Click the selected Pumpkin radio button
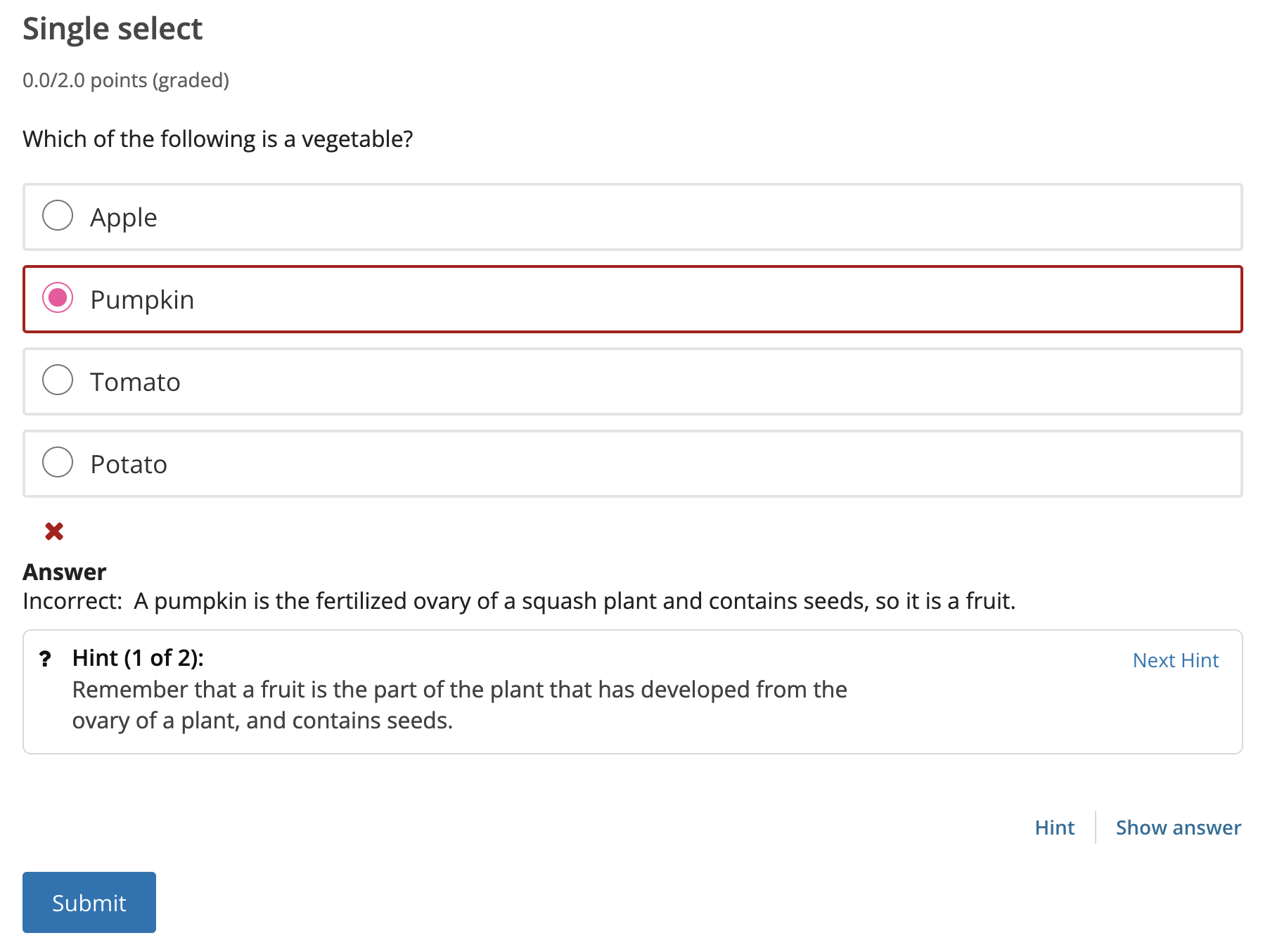 [58, 298]
